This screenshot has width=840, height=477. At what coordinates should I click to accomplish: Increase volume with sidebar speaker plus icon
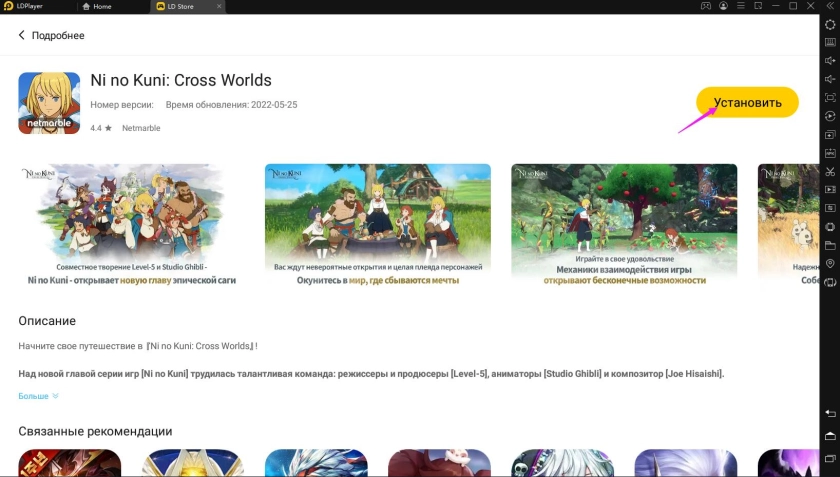(830, 61)
